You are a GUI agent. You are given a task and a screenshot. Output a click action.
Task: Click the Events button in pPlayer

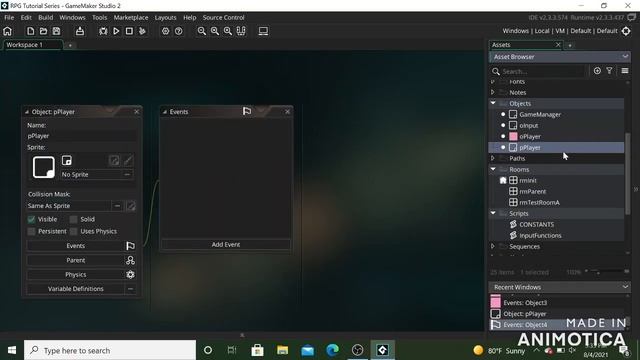[x=76, y=246]
